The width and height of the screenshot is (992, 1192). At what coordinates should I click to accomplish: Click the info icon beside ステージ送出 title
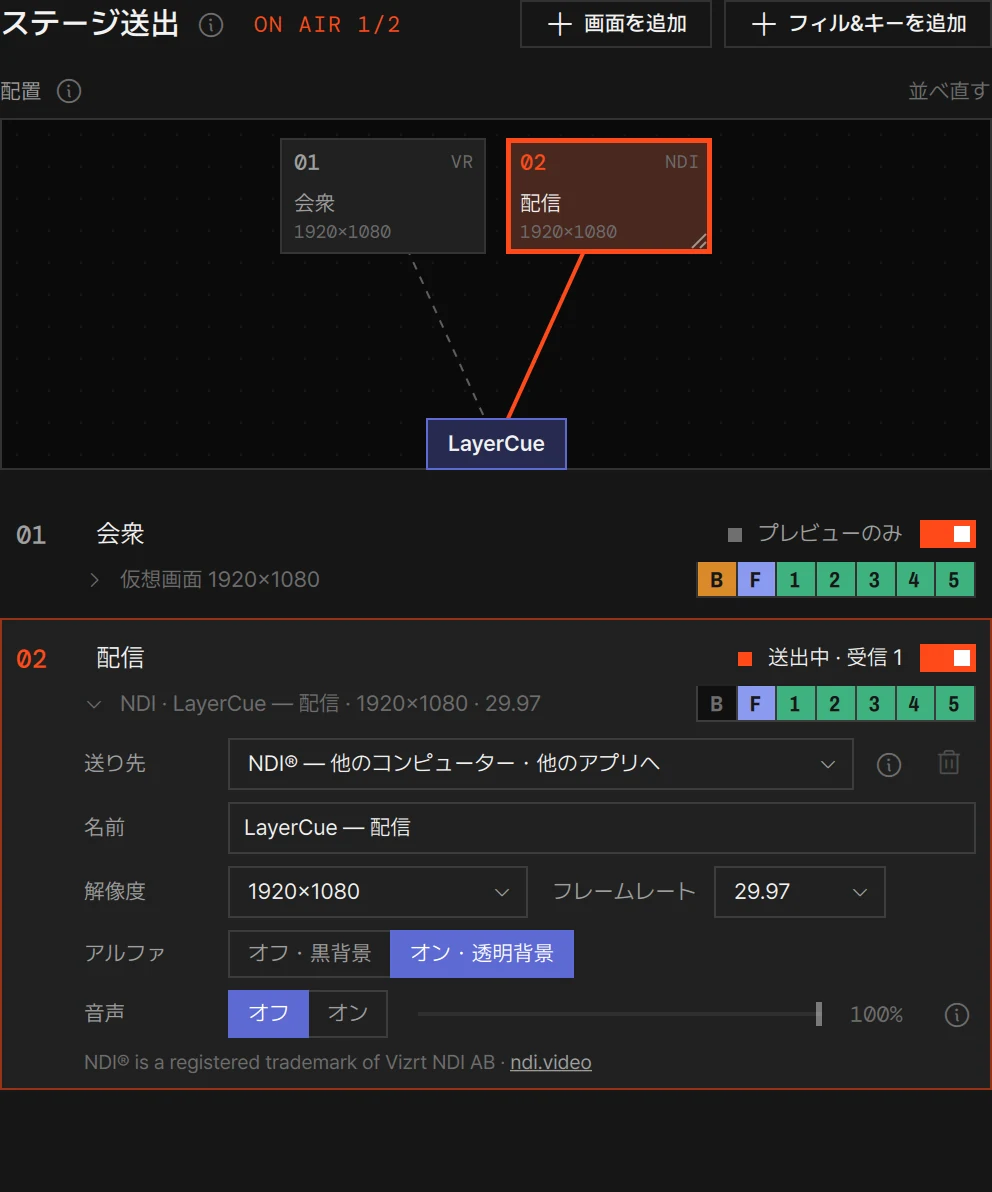click(x=211, y=25)
